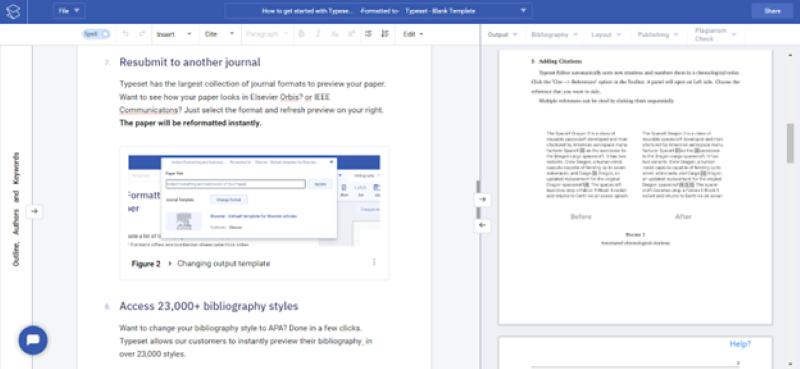Click the Figure 2 screenshot thumbnail
800x369 pixels.
pos(254,201)
